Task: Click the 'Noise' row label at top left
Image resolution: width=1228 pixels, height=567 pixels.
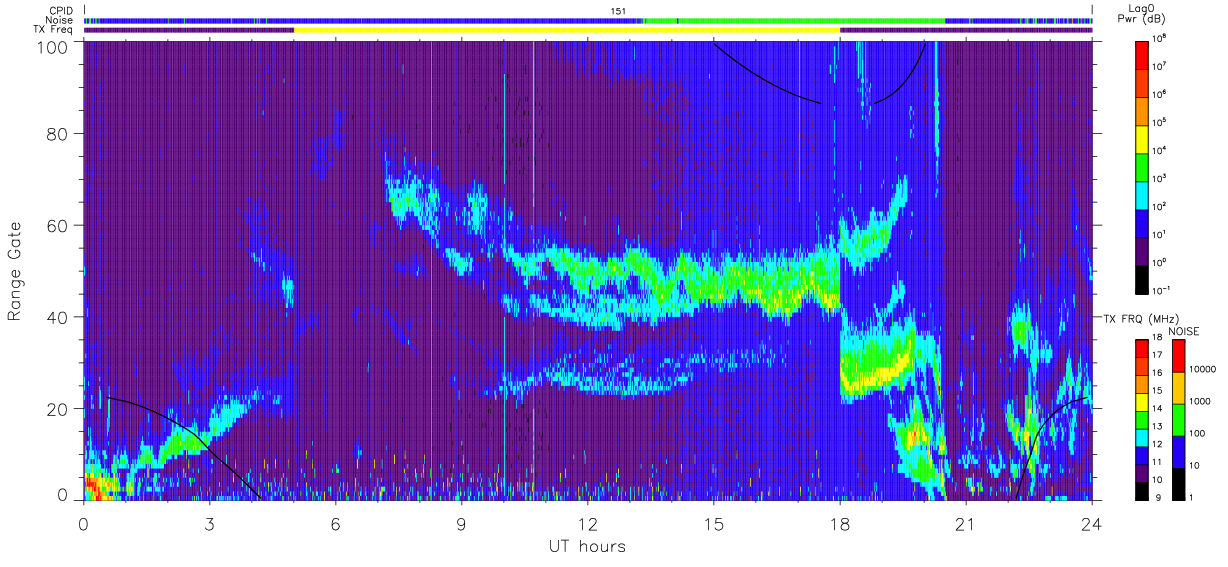Action: 60,20
